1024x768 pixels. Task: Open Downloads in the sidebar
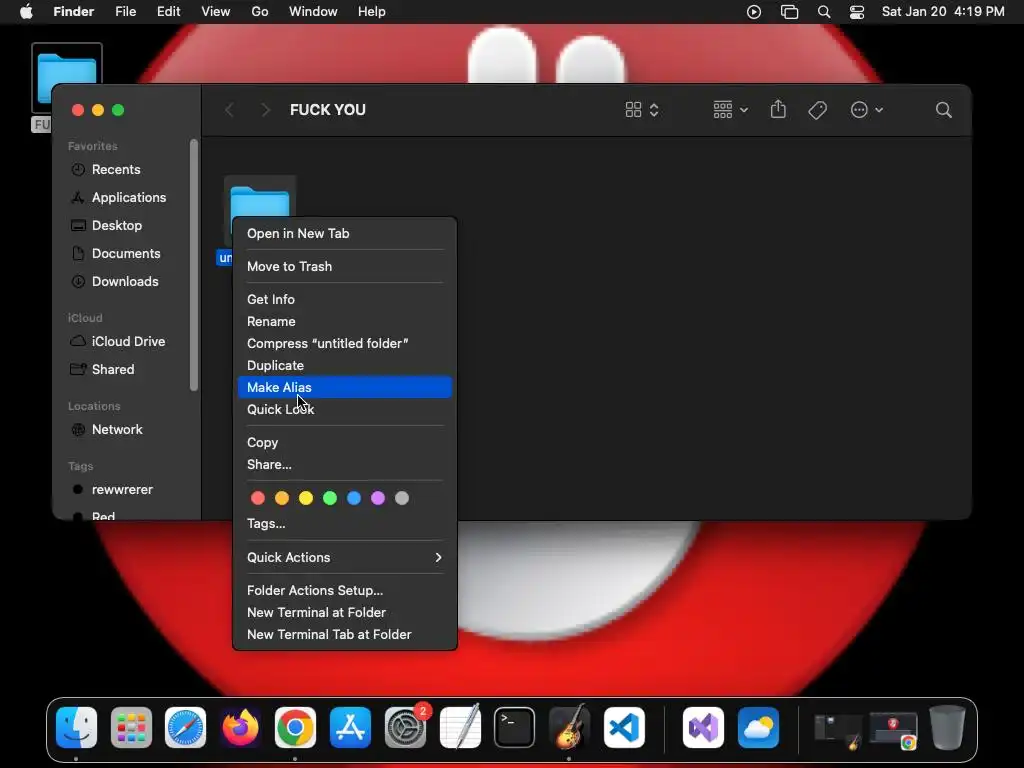click(125, 281)
